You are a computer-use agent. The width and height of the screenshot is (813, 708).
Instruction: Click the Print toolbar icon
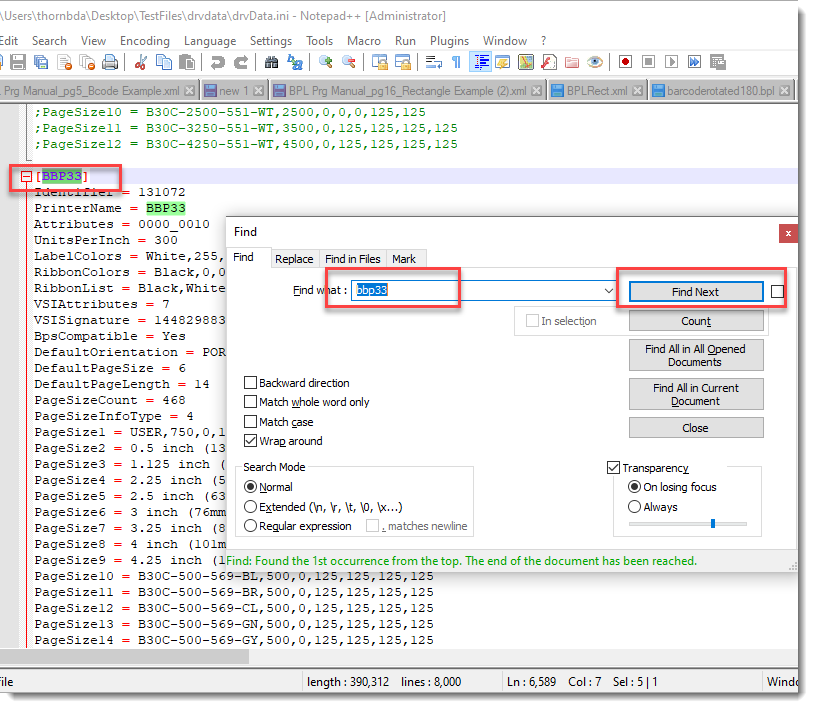pos(110,62)
